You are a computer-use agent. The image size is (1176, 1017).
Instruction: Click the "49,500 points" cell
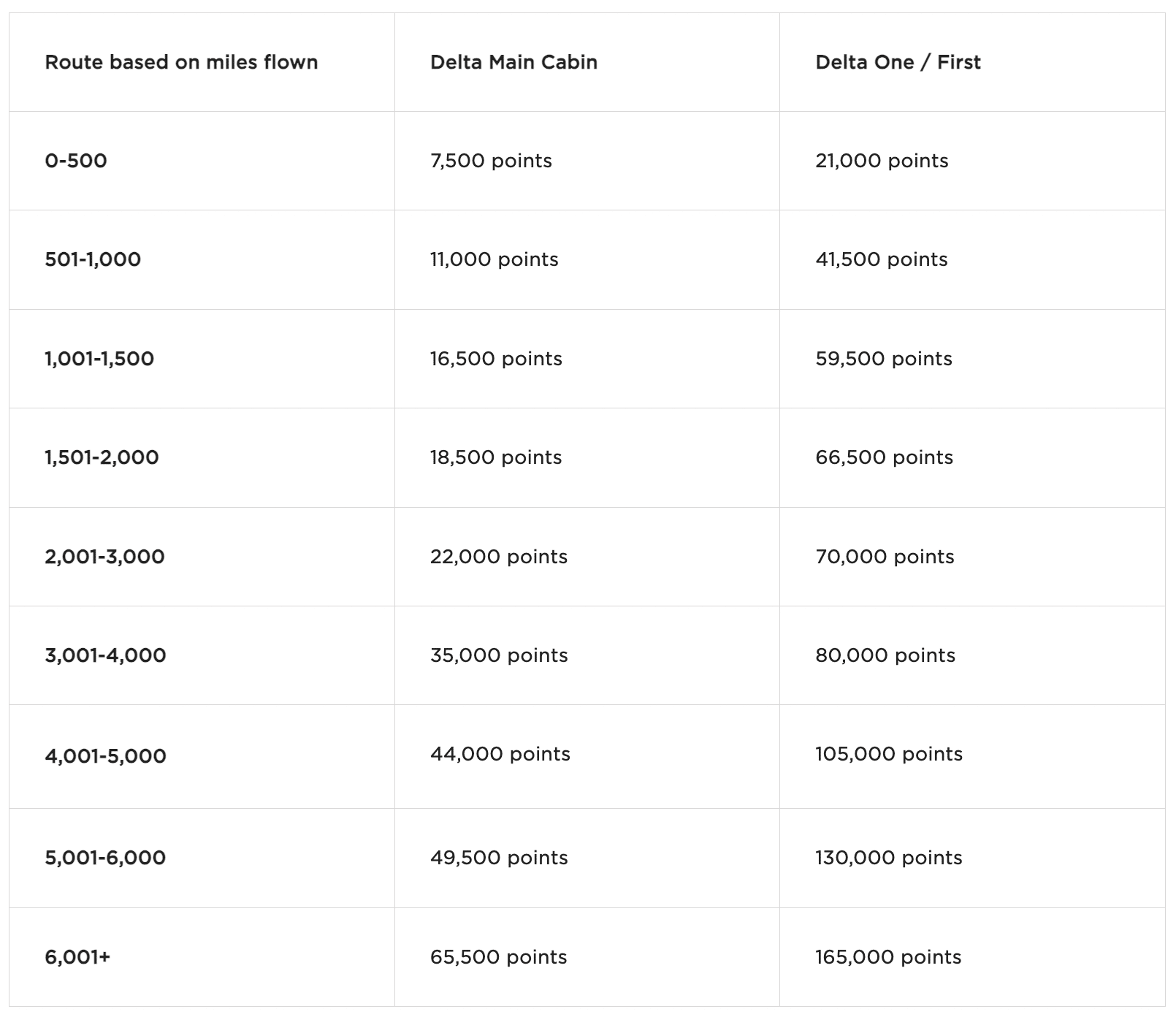499,858
